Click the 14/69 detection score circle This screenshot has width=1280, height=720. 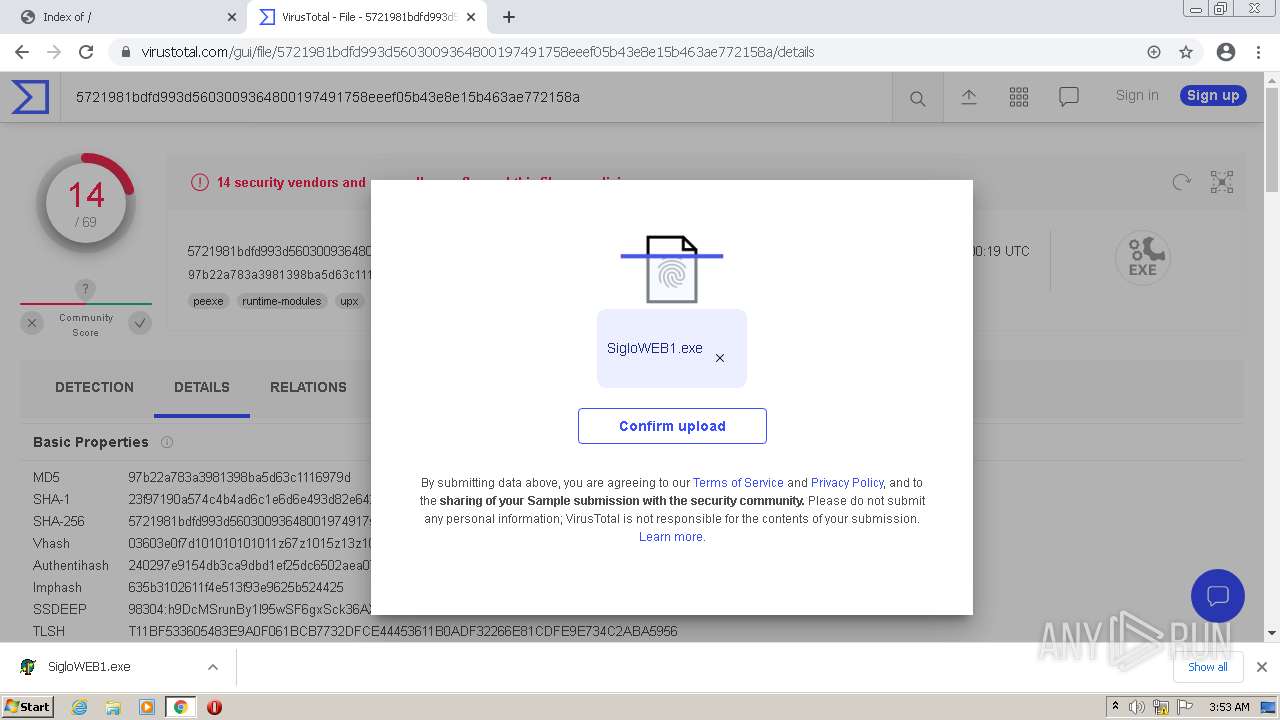pyautogui.click(x=86, y=203)
